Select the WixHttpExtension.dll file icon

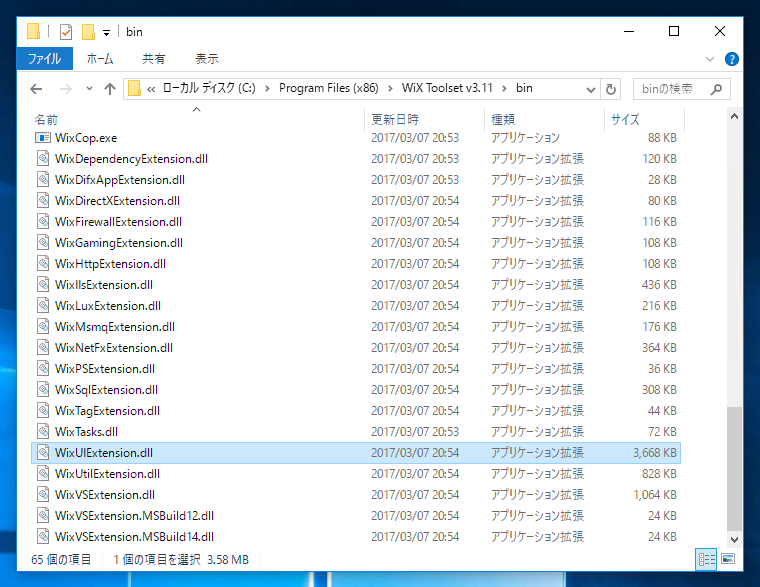pos(43,264)
